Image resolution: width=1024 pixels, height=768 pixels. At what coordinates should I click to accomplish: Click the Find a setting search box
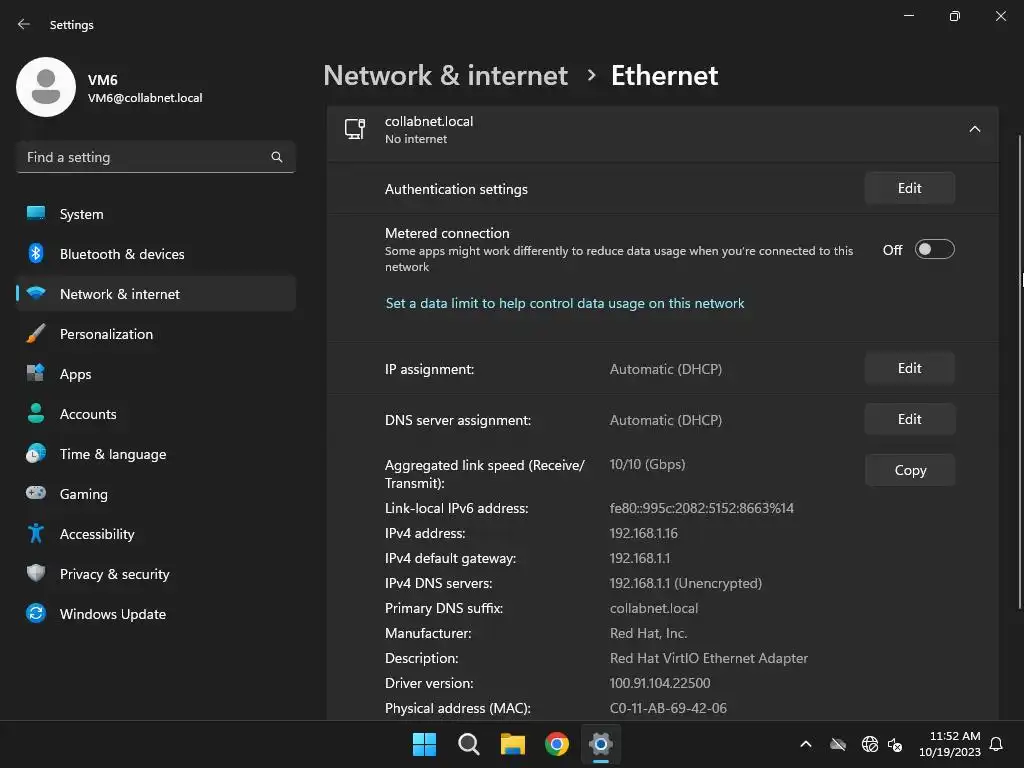pyautogui.click(x=145, y=157)
